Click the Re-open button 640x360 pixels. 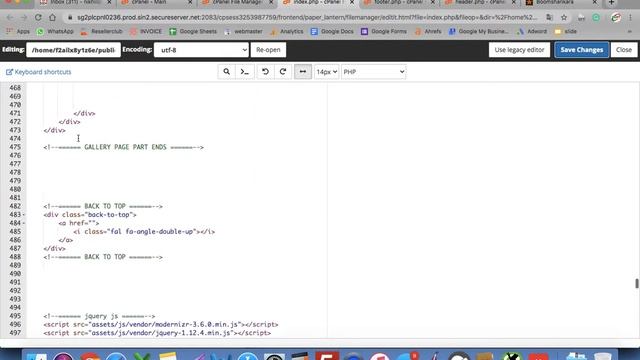[268, 50]
